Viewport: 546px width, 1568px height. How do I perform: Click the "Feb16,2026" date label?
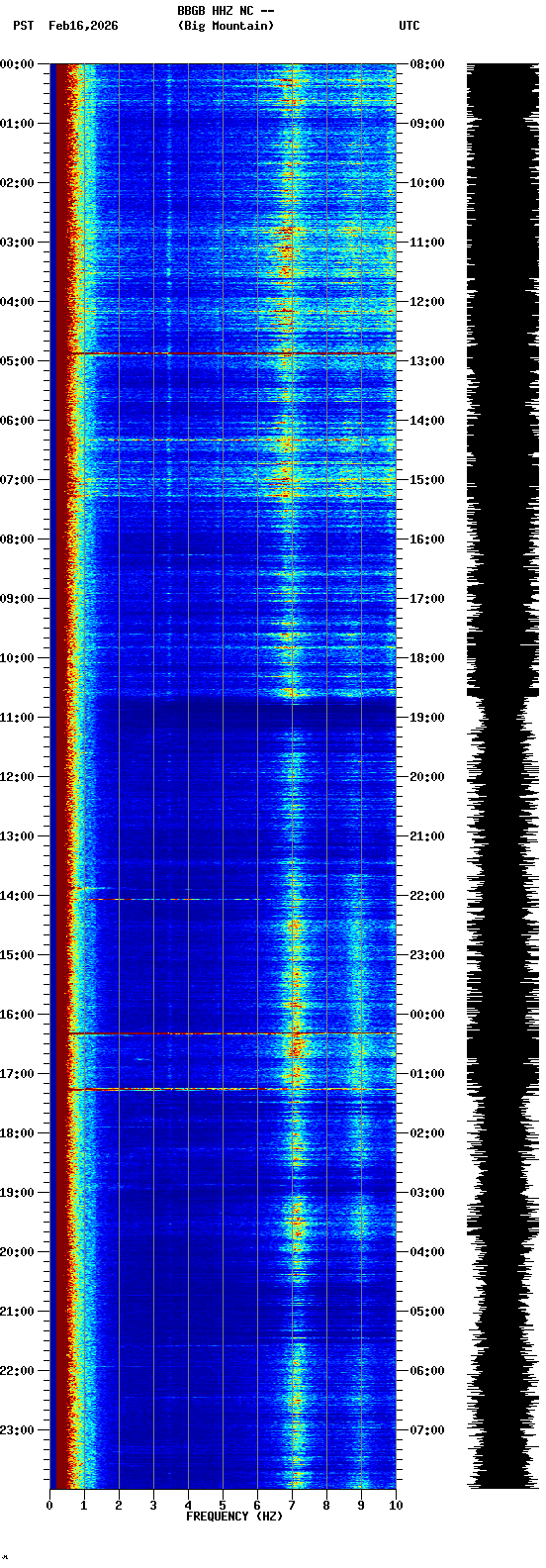(x=83, y=26)
